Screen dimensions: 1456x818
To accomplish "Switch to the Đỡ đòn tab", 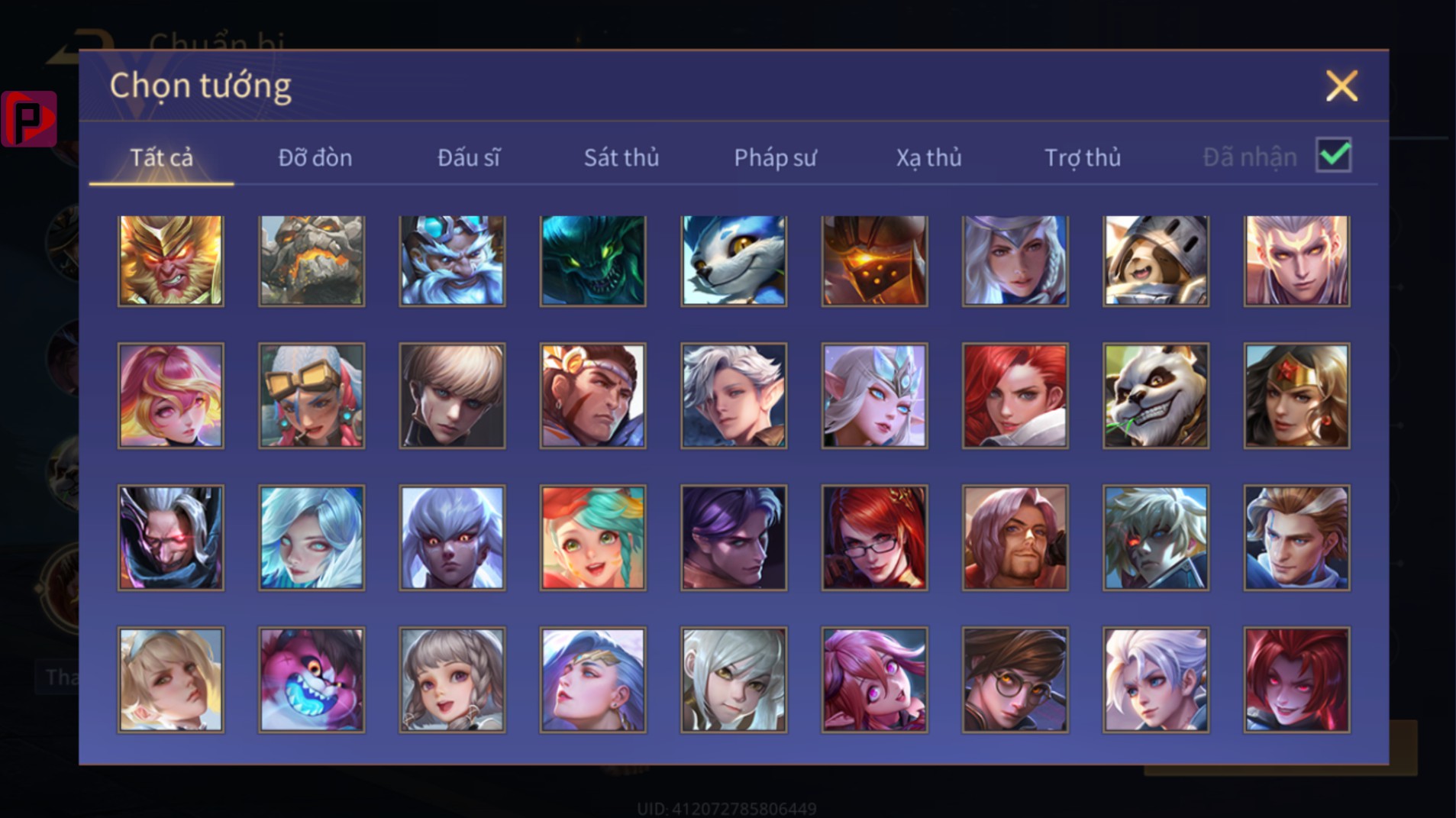I will pyautogui.click(x=315, y=157).
